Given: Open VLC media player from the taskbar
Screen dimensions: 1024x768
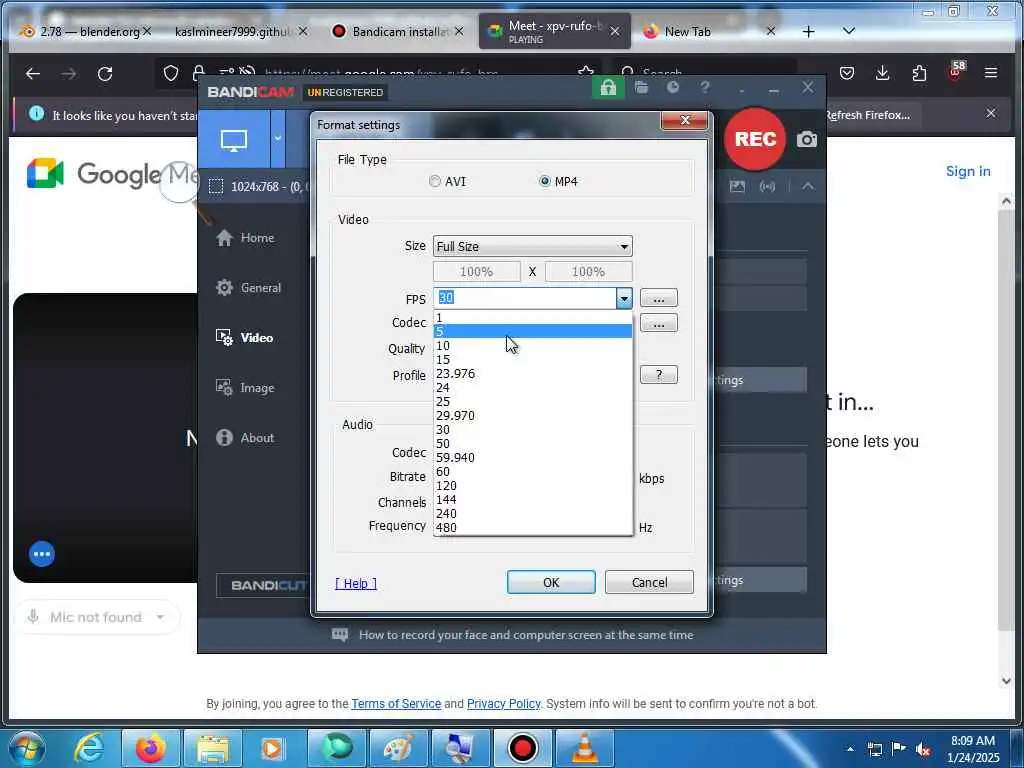Looking at the screenshot, I should coord(585,748).
